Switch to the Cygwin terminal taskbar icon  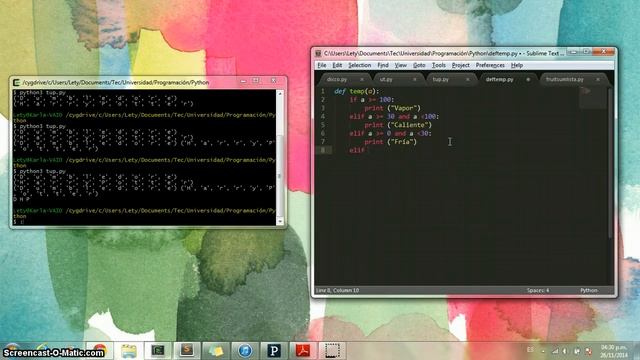(x=158, y=351)
